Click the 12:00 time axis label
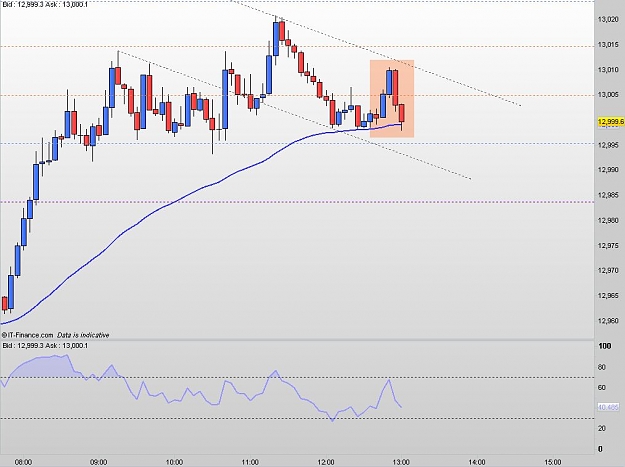 tap(326, 462)
